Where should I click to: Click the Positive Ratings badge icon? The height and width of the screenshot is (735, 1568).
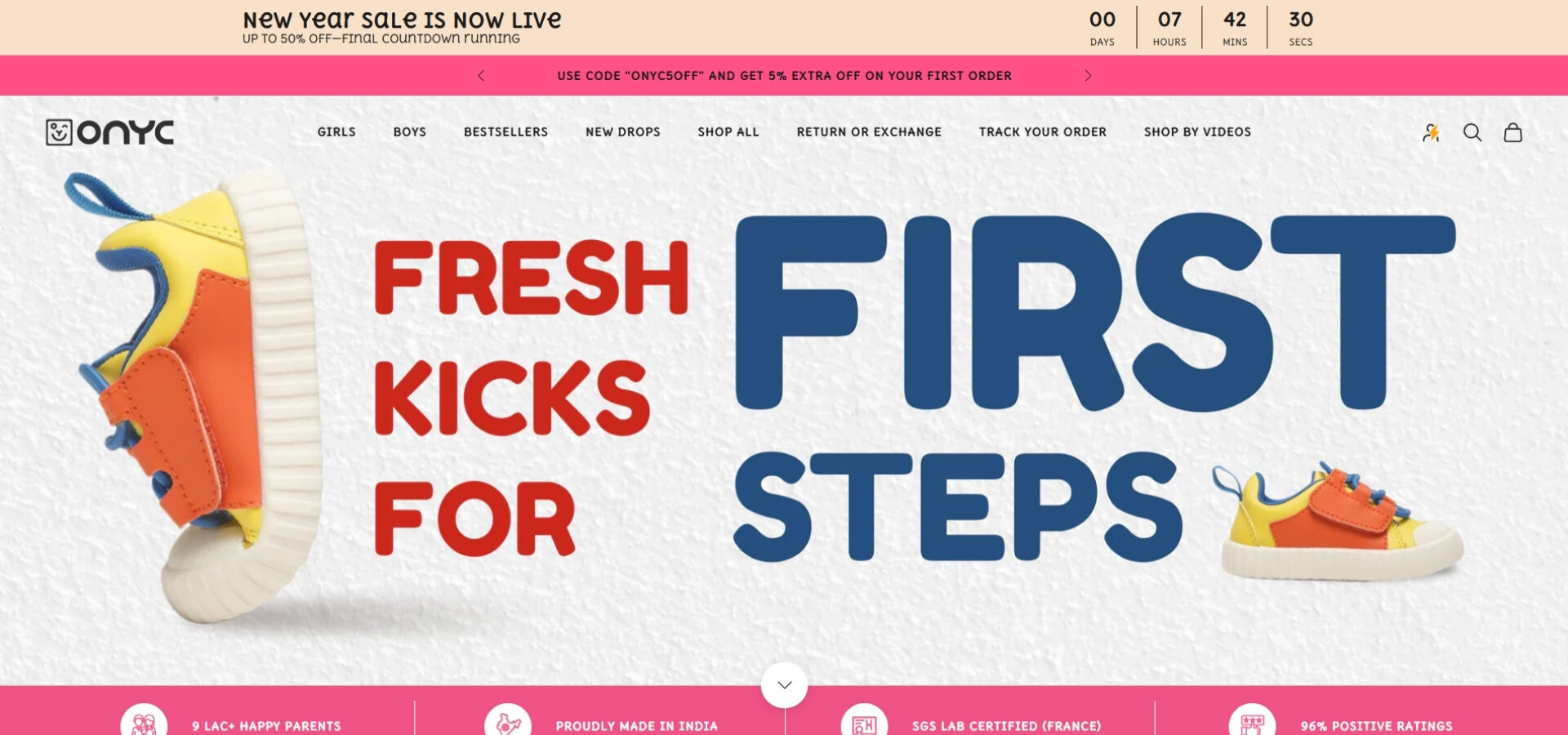click(1252, 723)
